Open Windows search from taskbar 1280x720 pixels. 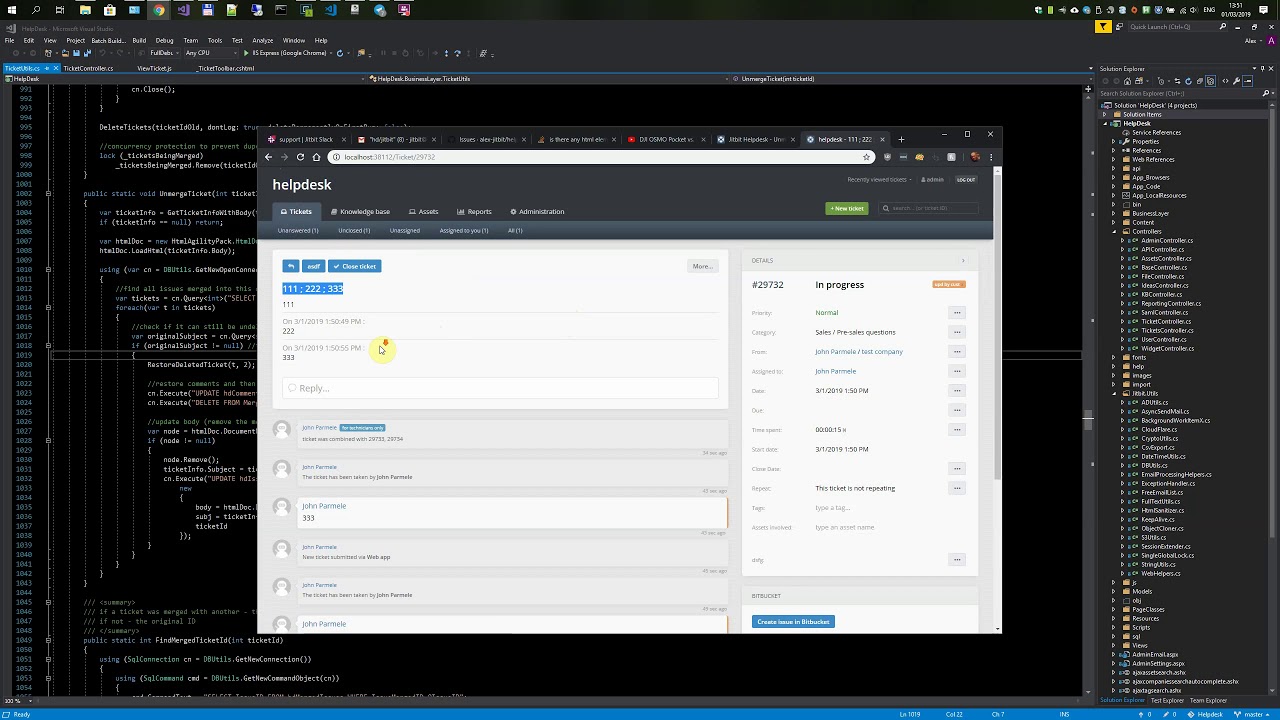coord(35,10)
